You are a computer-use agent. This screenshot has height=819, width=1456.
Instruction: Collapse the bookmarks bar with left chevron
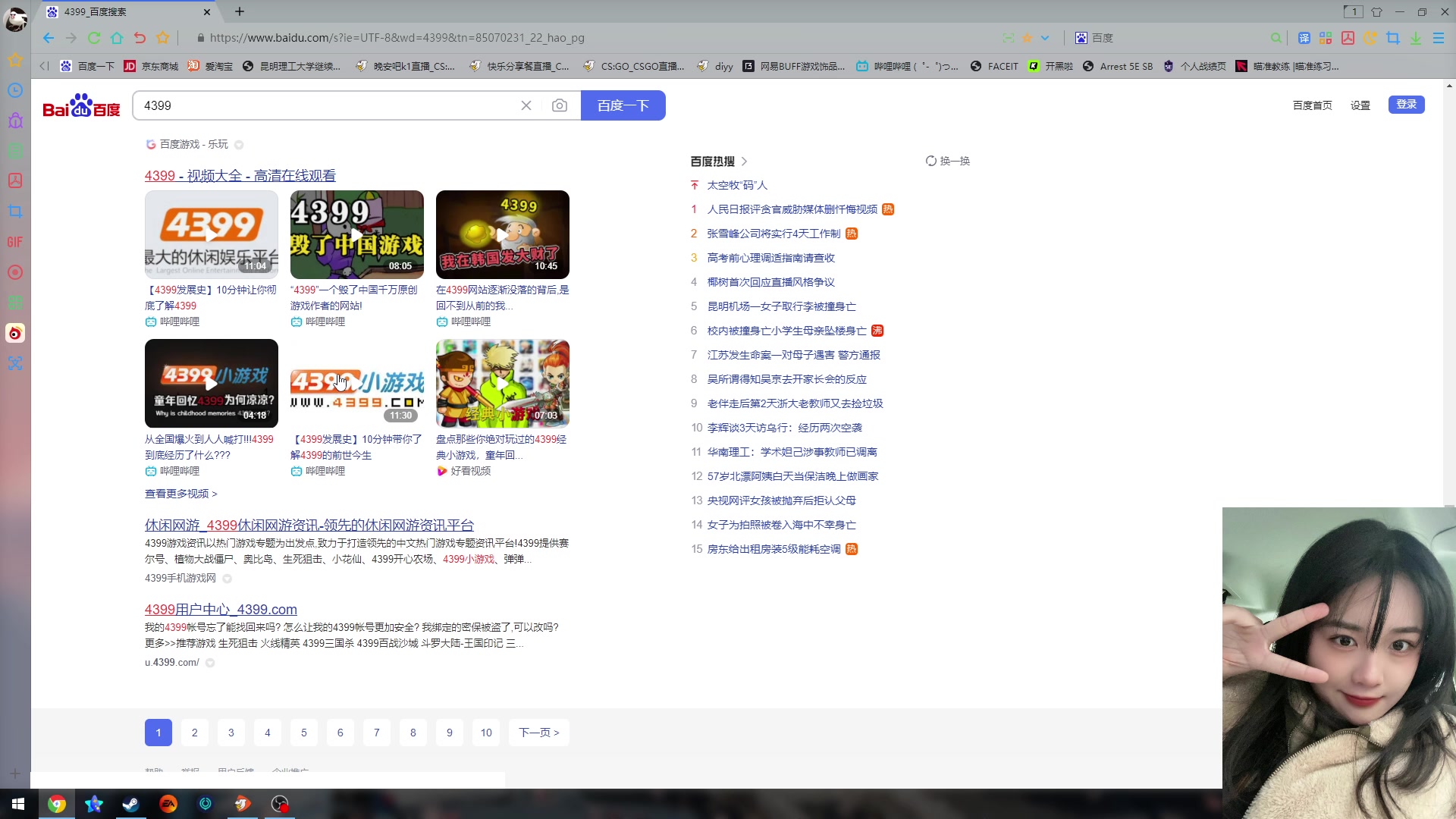pos(44,66)
